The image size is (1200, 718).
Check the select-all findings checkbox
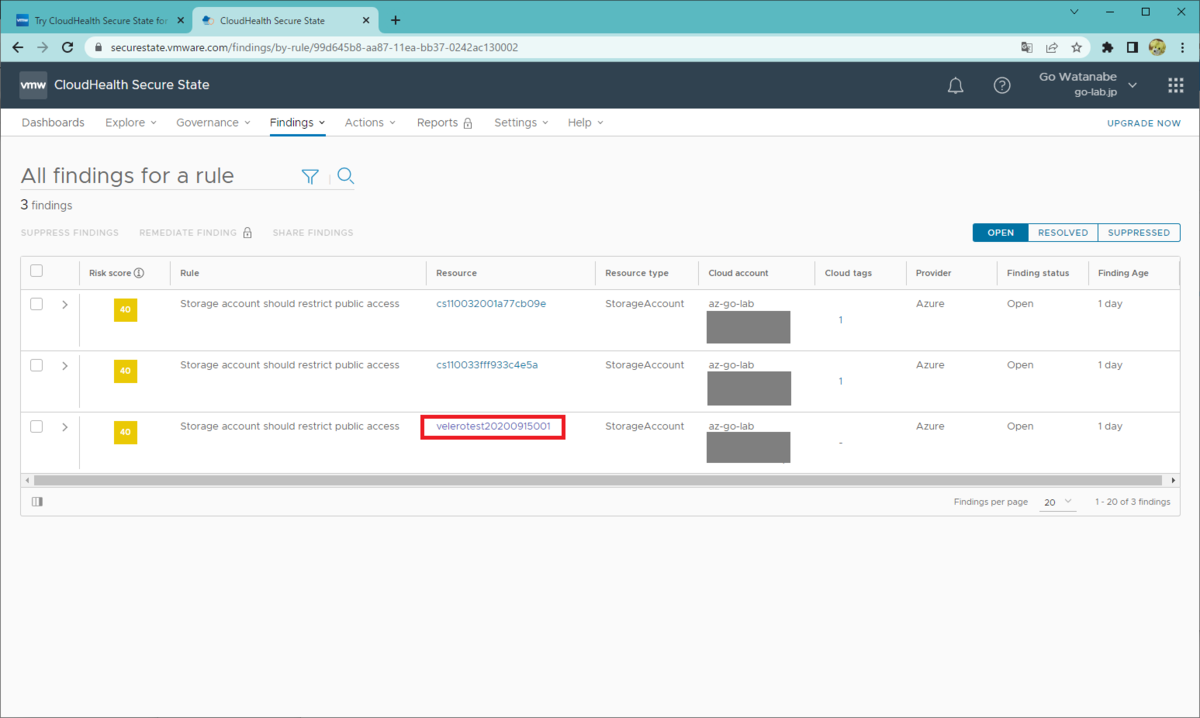coord(37,271)
